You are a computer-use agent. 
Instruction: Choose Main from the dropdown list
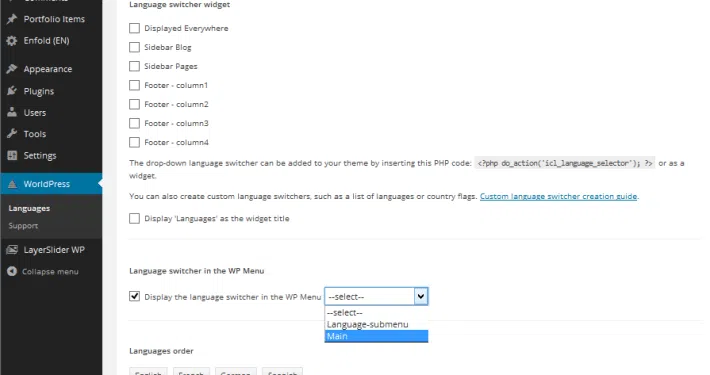click(376, 336)
